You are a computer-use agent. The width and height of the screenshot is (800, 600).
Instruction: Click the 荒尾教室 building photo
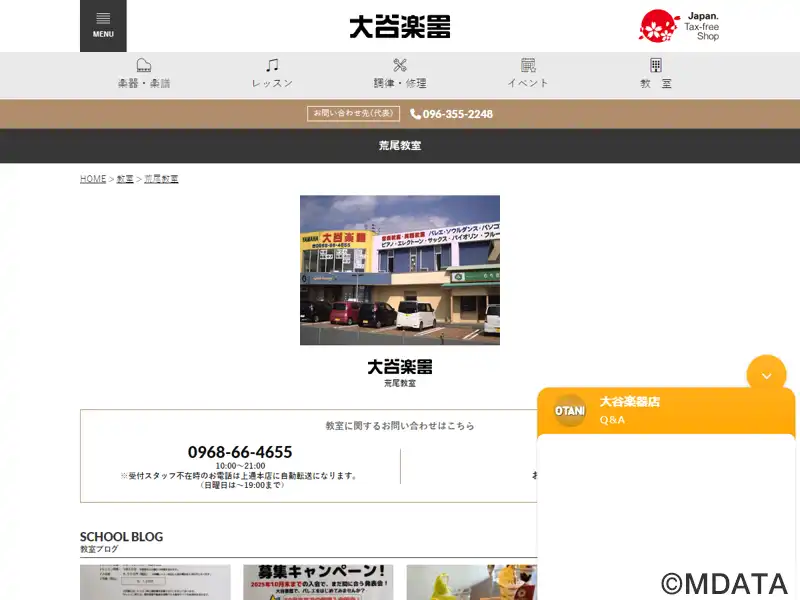click(400, 270)
